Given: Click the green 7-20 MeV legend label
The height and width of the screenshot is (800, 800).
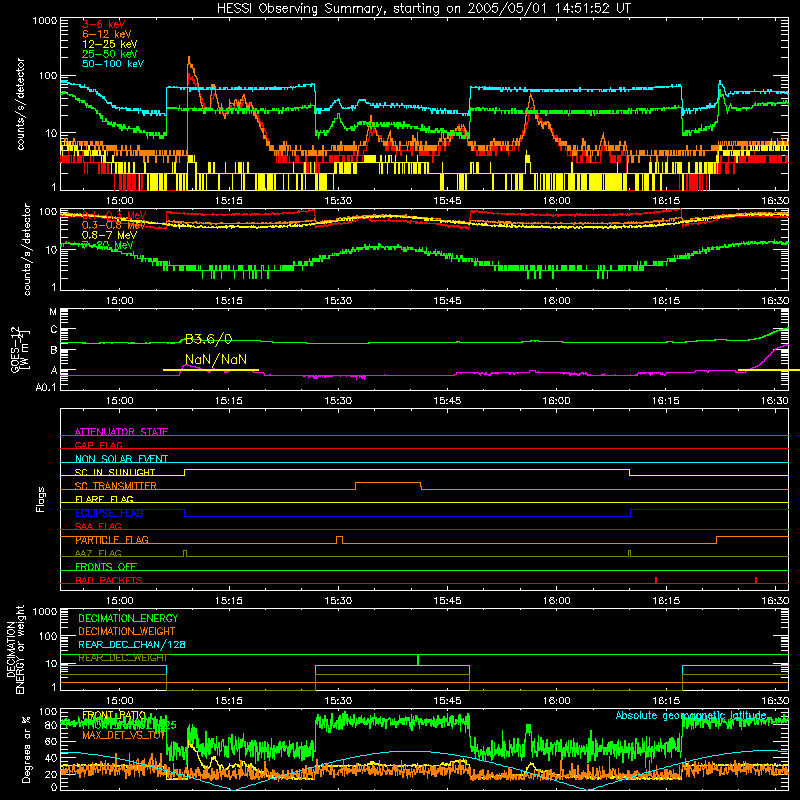Looking at the screenshot, I should [x=107, y=245].
